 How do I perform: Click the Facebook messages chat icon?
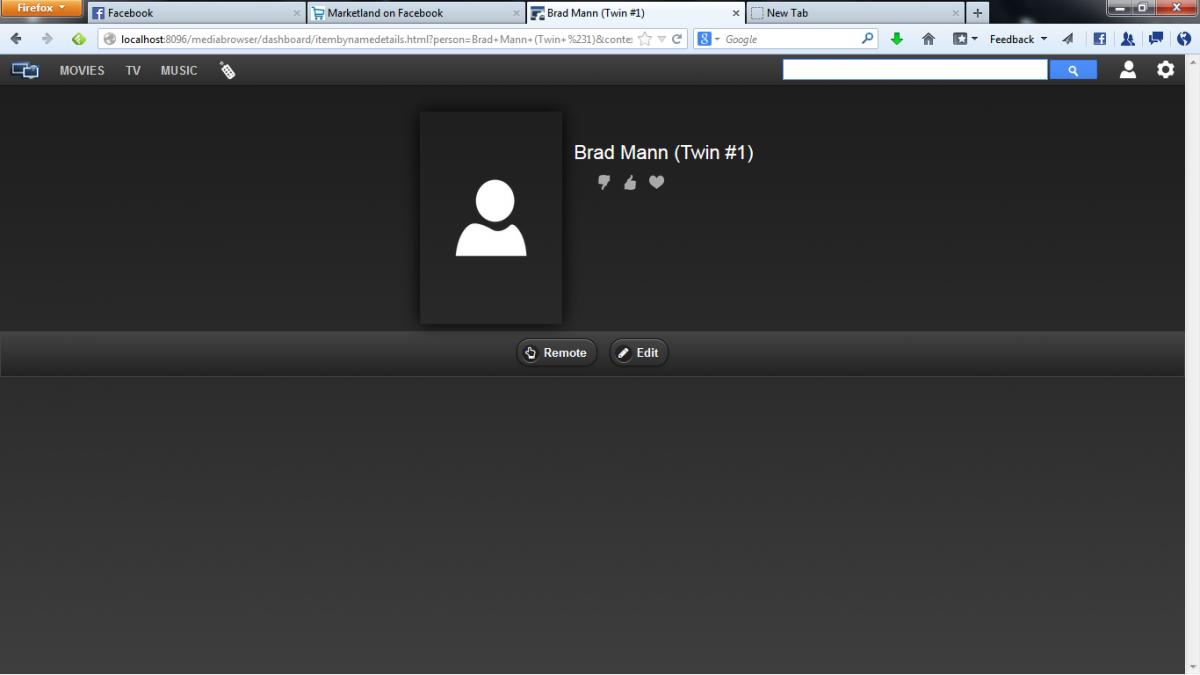click(x=1156, y=39)
